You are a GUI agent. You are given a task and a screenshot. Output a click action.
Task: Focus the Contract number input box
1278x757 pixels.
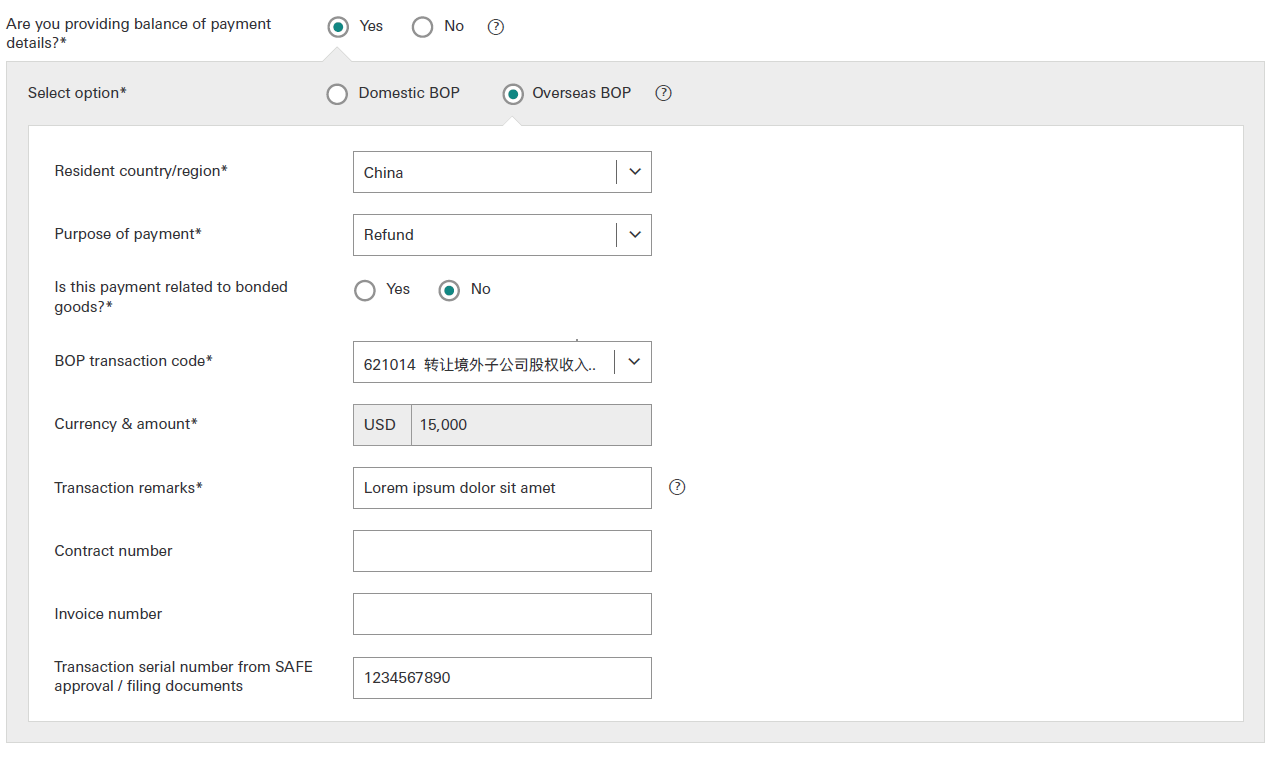[x=501, y=551]
